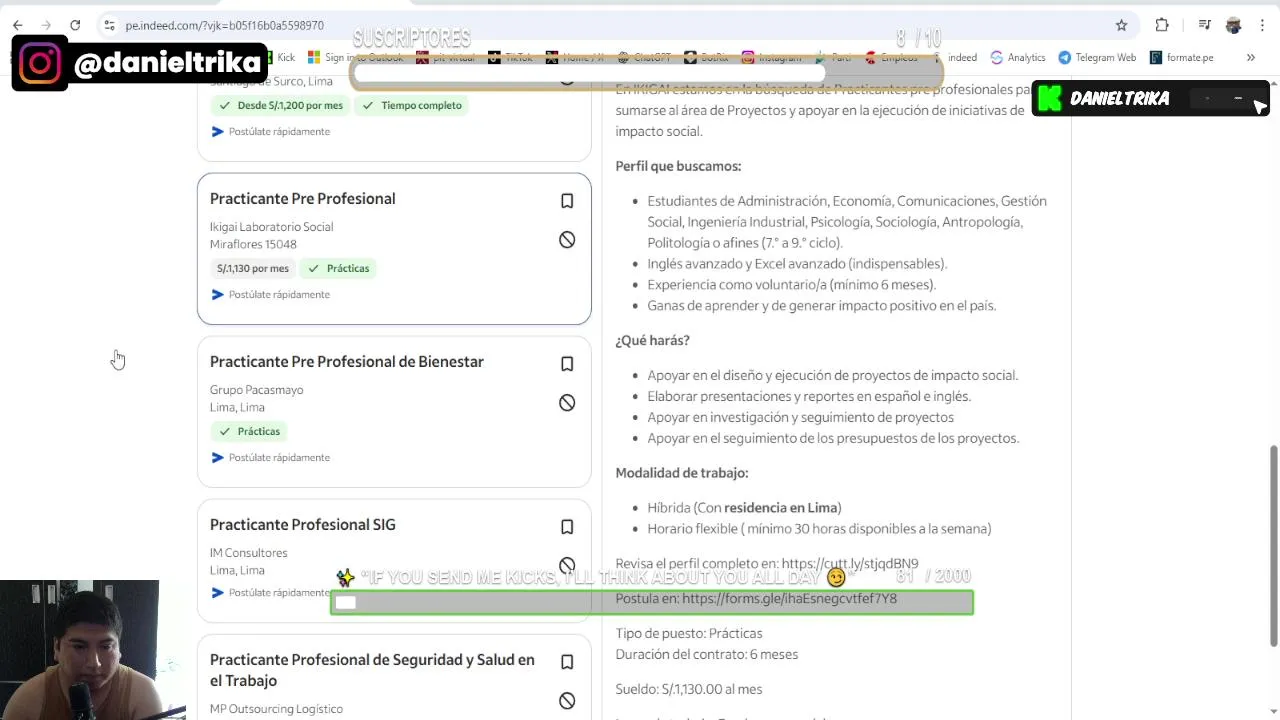Save the Practicante Profesional SIG job
This screenshot has height=720, width=1280.
[567, 527]
